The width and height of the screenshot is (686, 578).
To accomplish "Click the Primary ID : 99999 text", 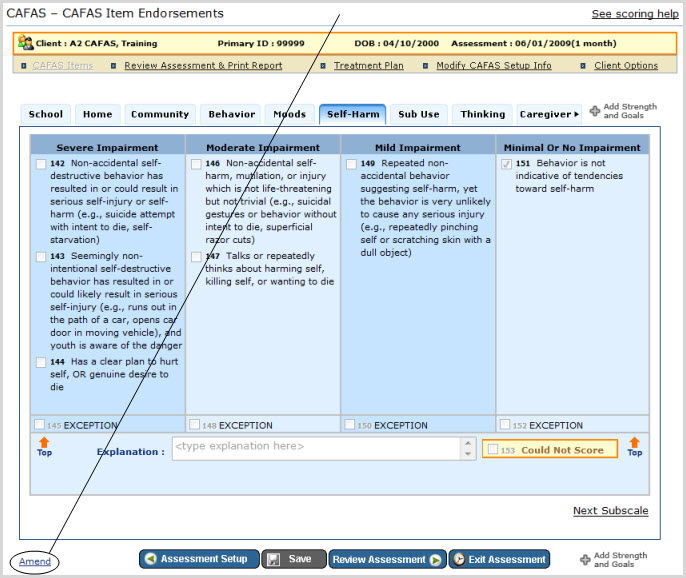I will pyautogui.click(x=261, y=43).
